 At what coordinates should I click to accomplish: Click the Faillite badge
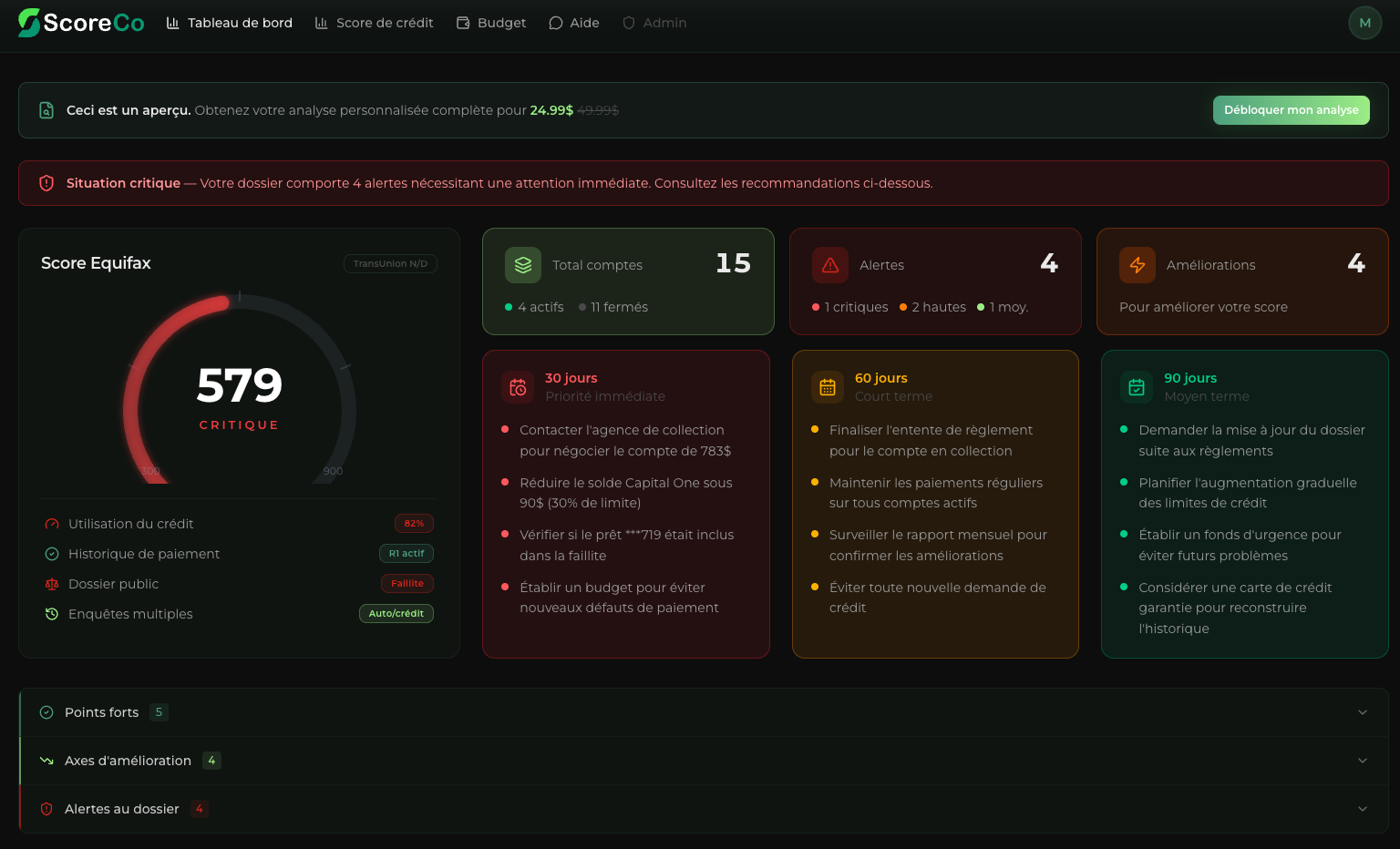407,584
